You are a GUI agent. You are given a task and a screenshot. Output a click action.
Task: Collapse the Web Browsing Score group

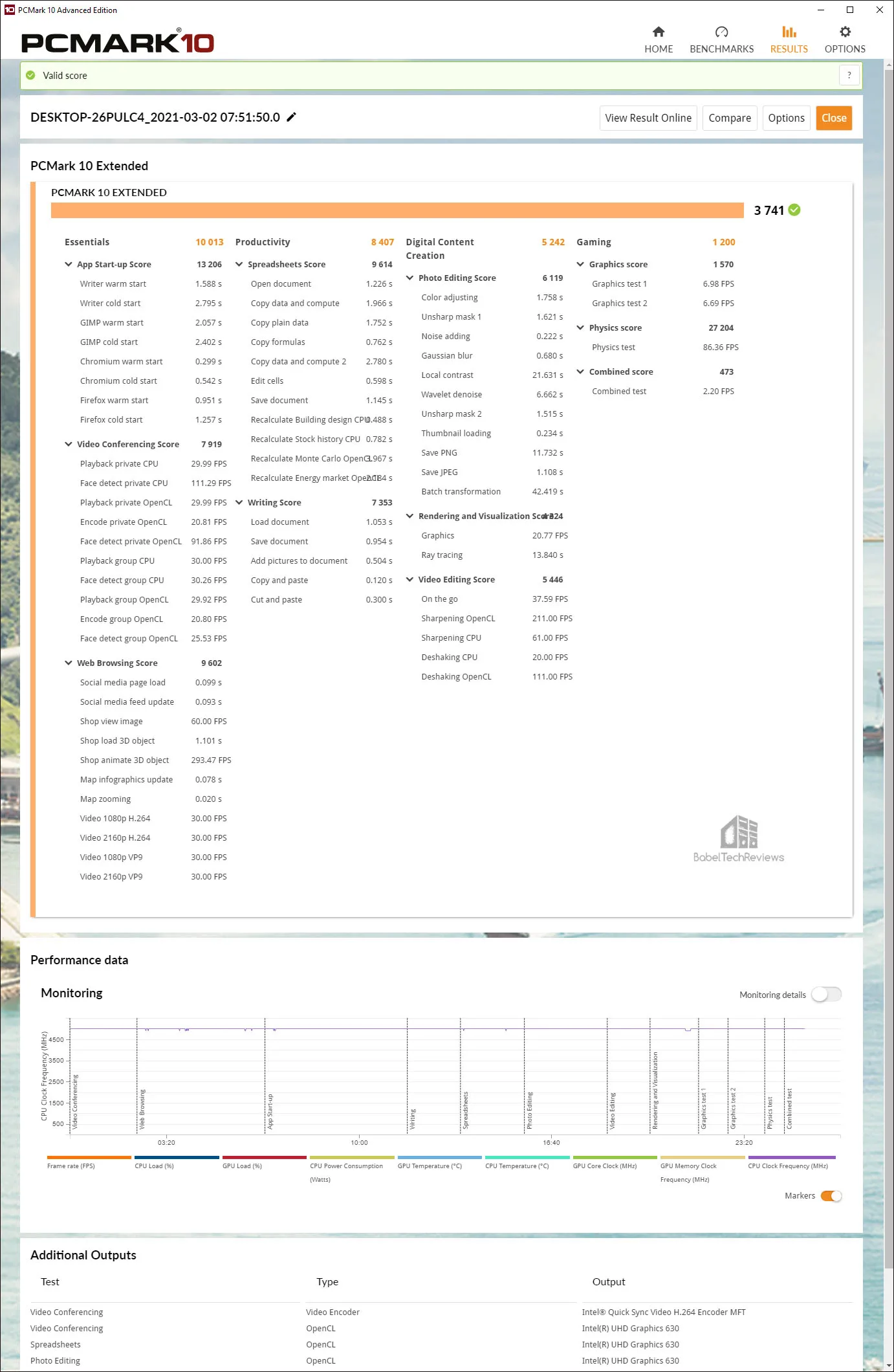(69, 663)
